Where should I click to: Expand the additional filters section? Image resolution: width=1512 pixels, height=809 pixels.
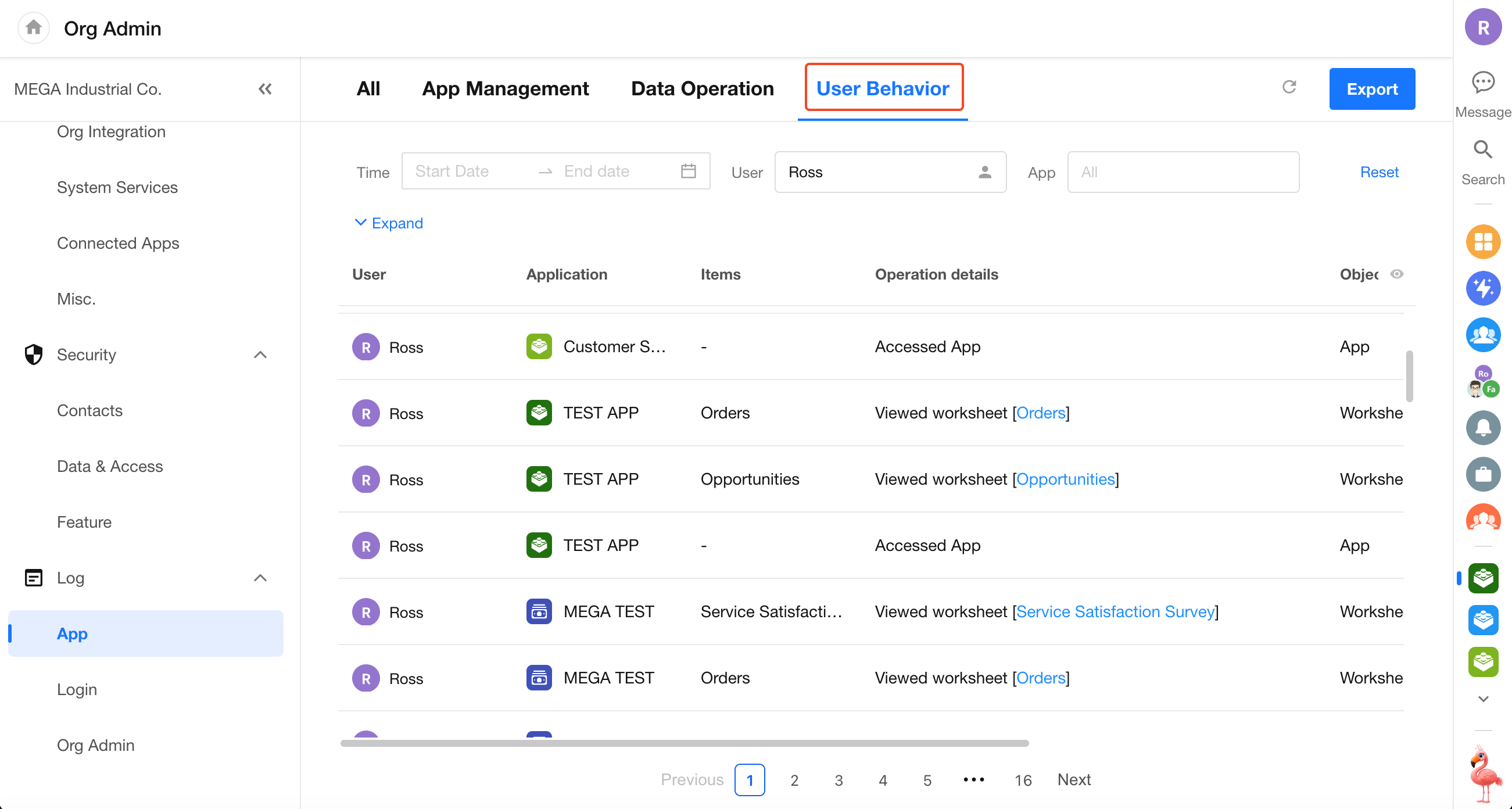[x=389, y=223]
